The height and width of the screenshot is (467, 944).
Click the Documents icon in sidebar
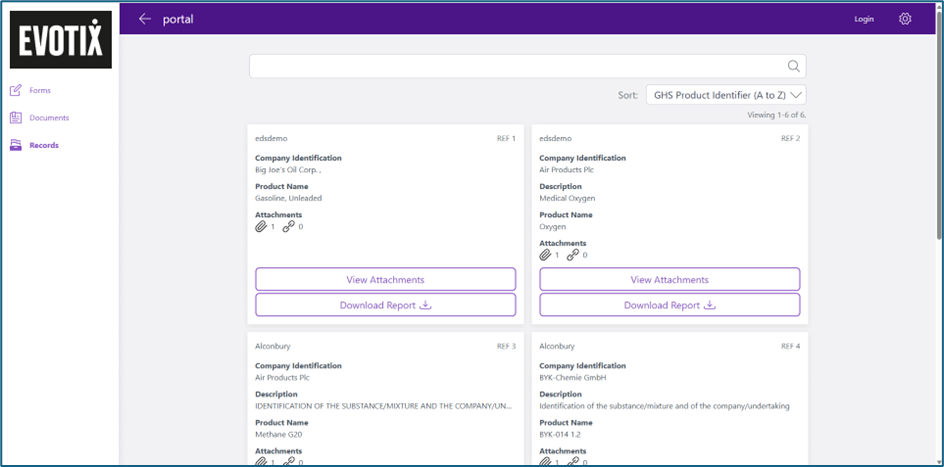(16, 118)
